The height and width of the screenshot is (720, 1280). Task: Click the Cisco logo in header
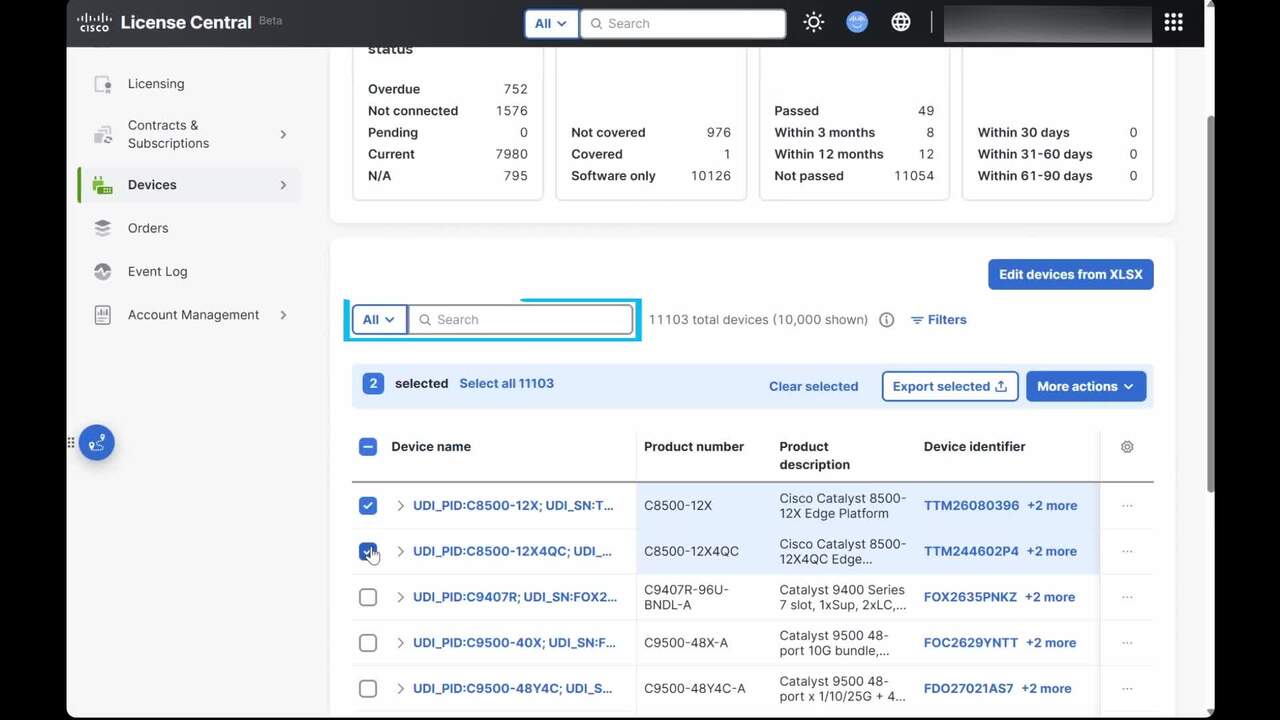[x=94, y=22]
